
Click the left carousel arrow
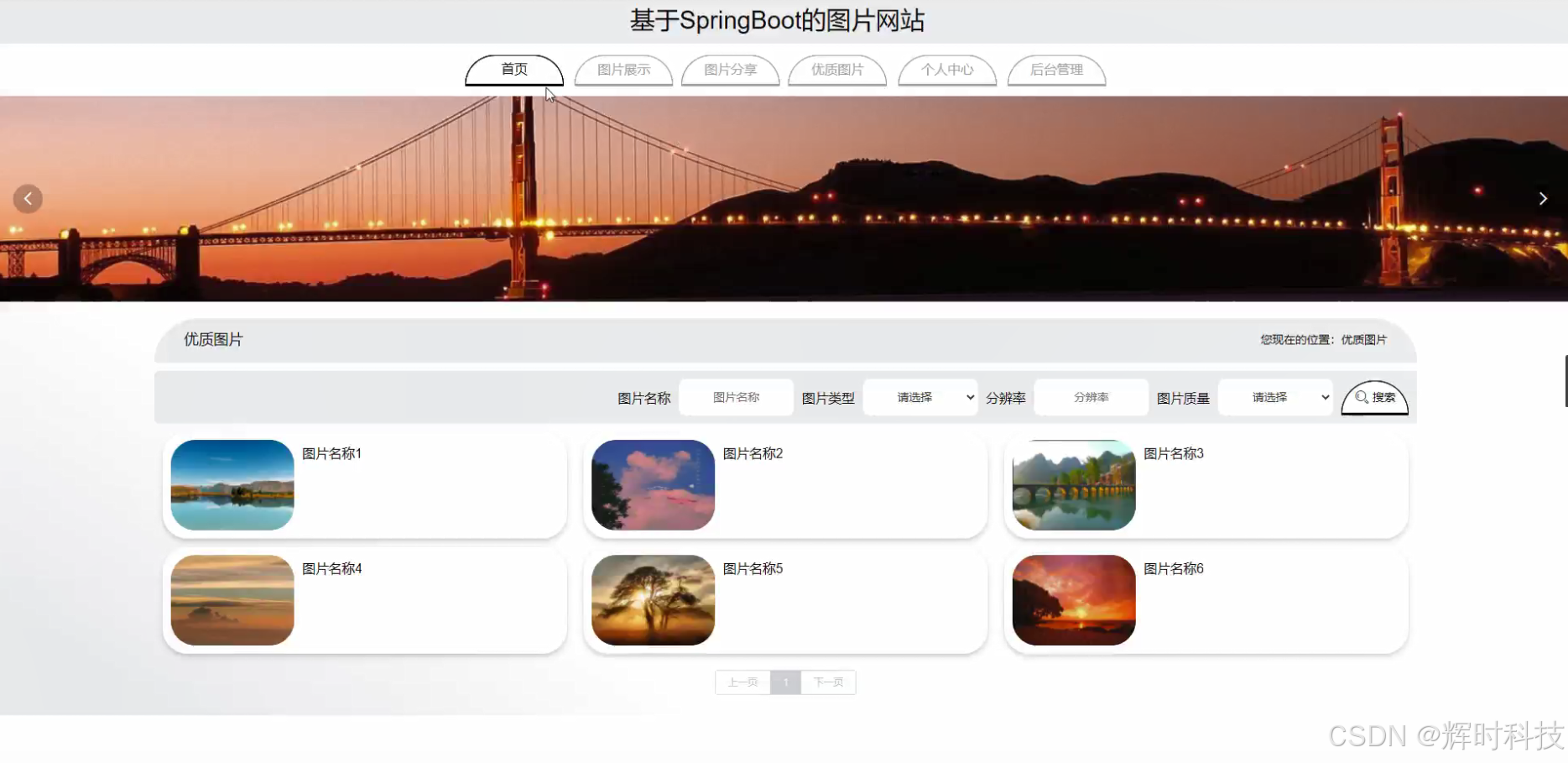[x=28, y=198]
